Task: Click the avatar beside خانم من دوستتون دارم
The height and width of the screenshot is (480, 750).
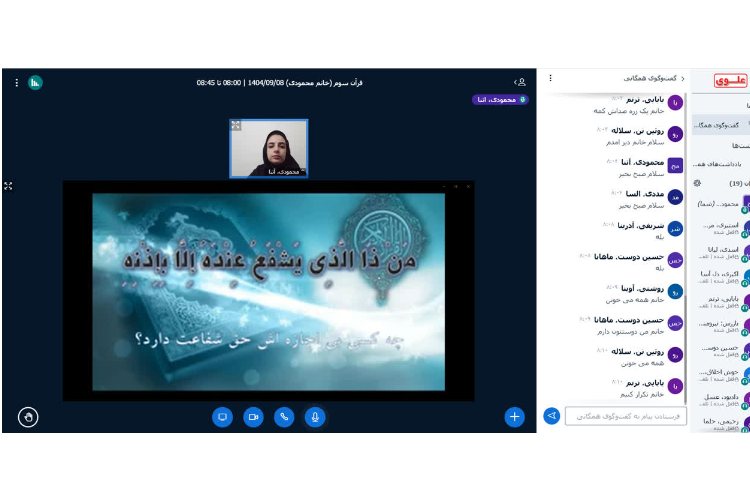Action: 675,323
